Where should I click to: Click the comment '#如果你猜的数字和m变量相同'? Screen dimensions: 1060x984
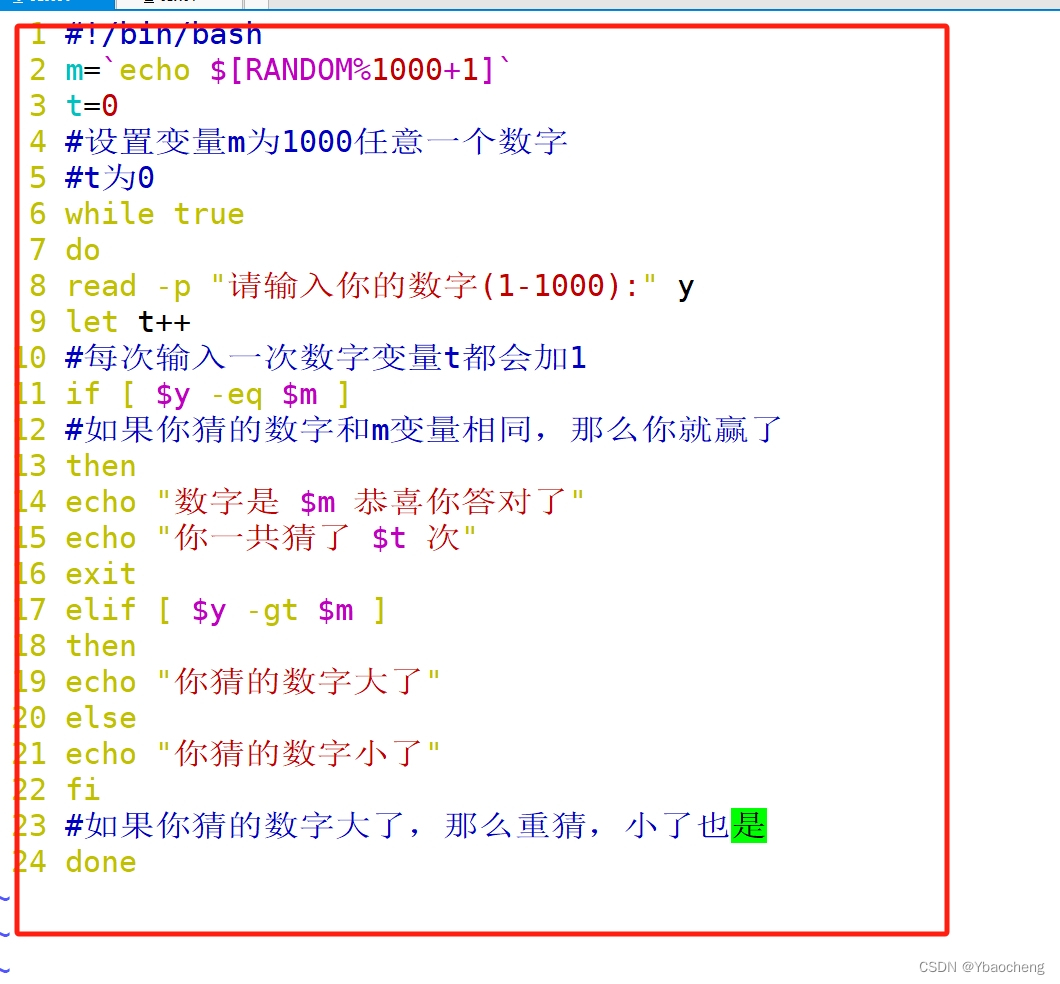(x=306, y=430)
